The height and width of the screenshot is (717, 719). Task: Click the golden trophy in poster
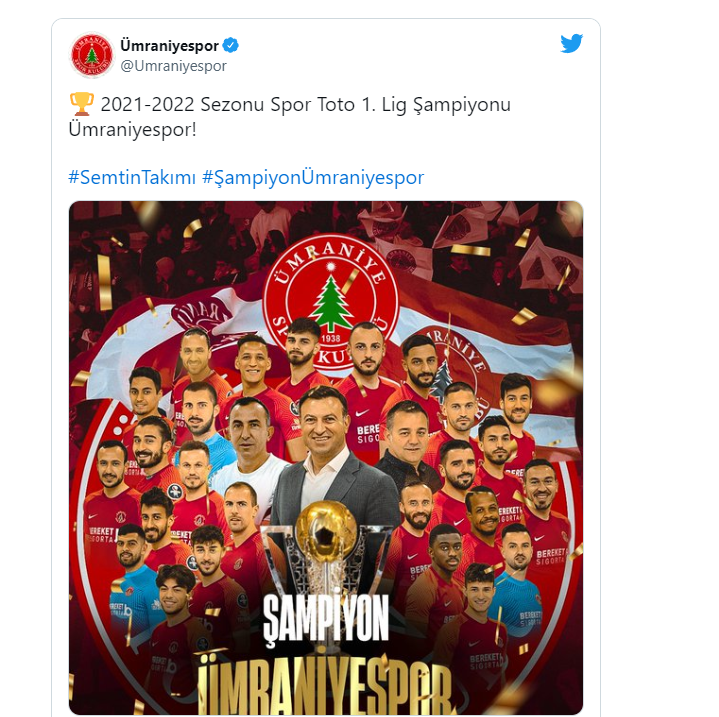(326, 546)
